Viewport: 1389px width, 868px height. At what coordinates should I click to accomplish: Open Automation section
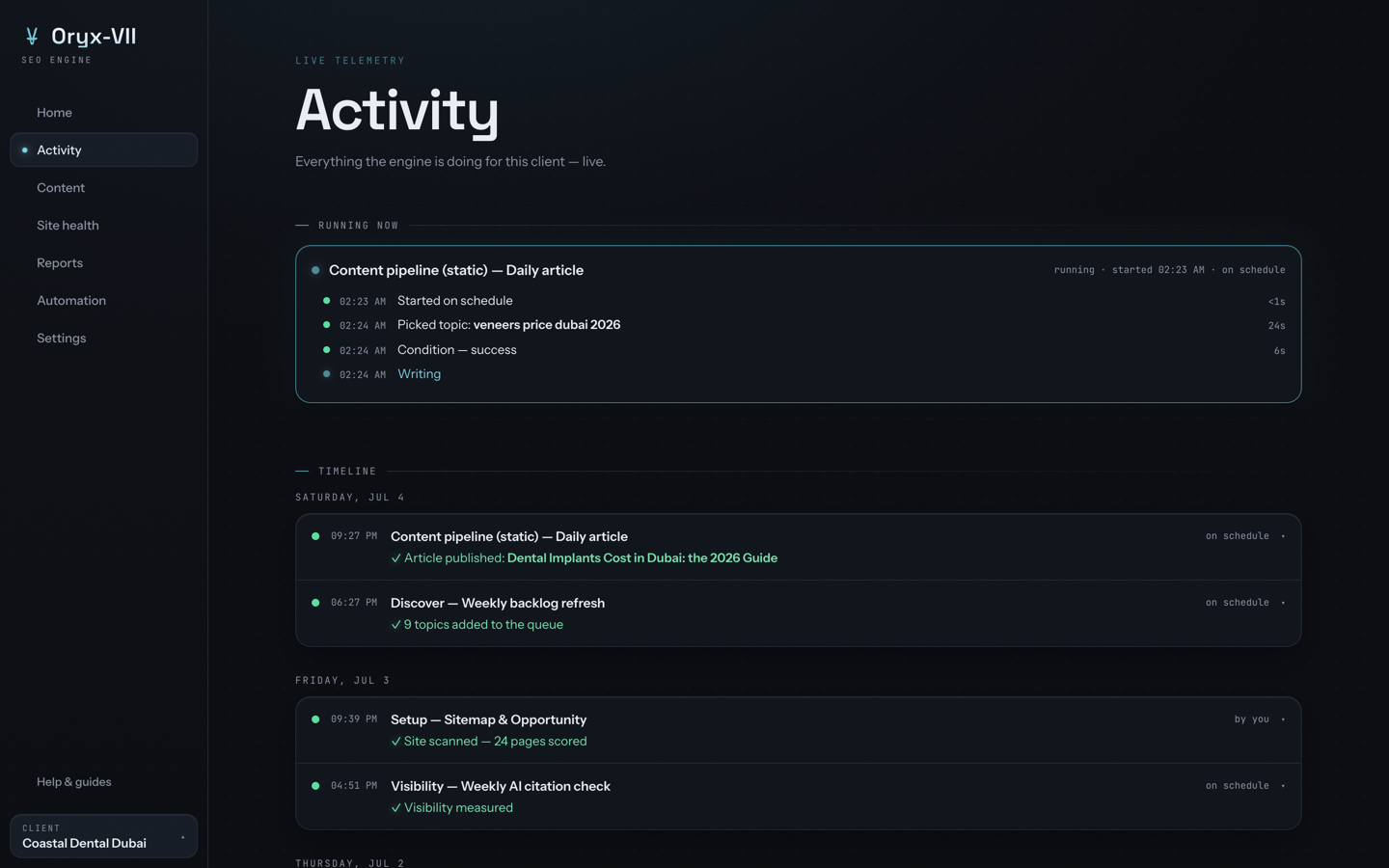pos(103,301)
